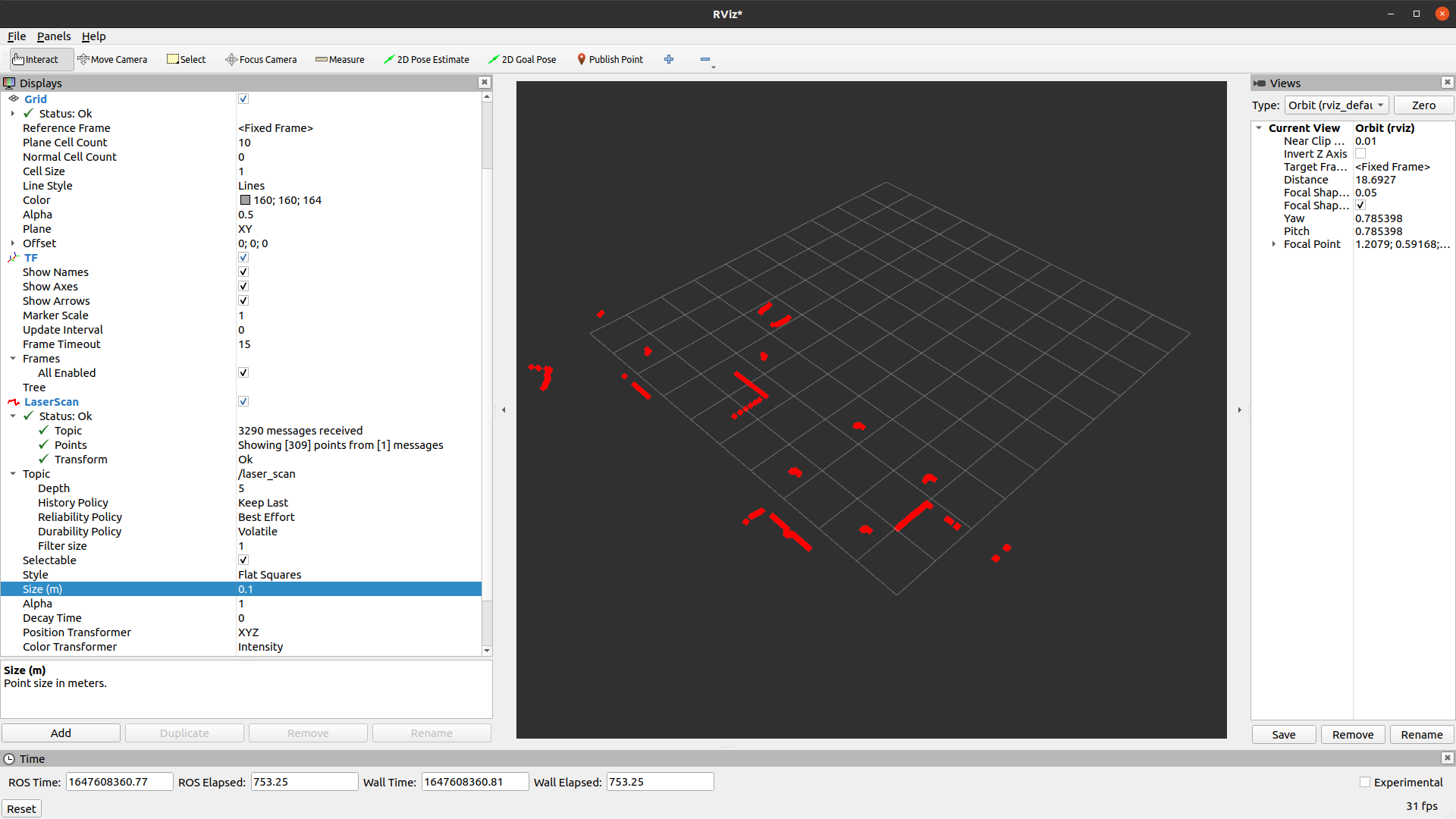Enable the Experimental checkbox
Image resolution: width=1456 pixels, height=819 pixels.
[1365, 782]
